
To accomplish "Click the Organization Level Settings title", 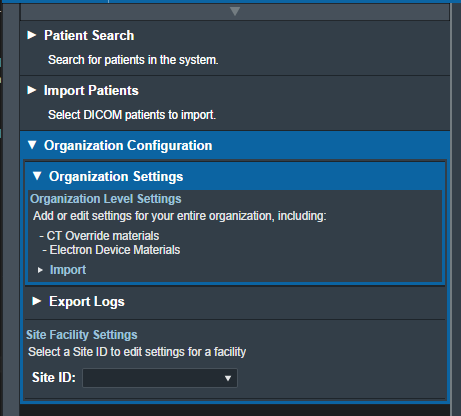I will [x=106, y=199].
